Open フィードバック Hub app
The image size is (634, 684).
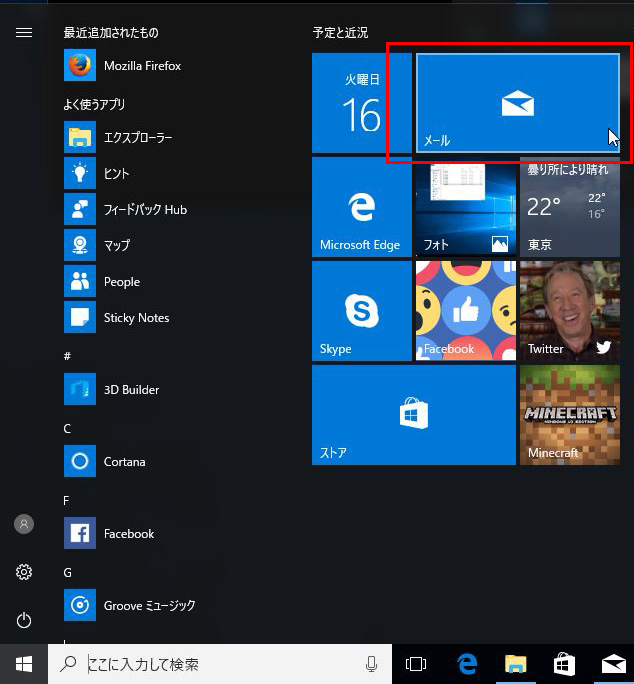pos(126,209)
